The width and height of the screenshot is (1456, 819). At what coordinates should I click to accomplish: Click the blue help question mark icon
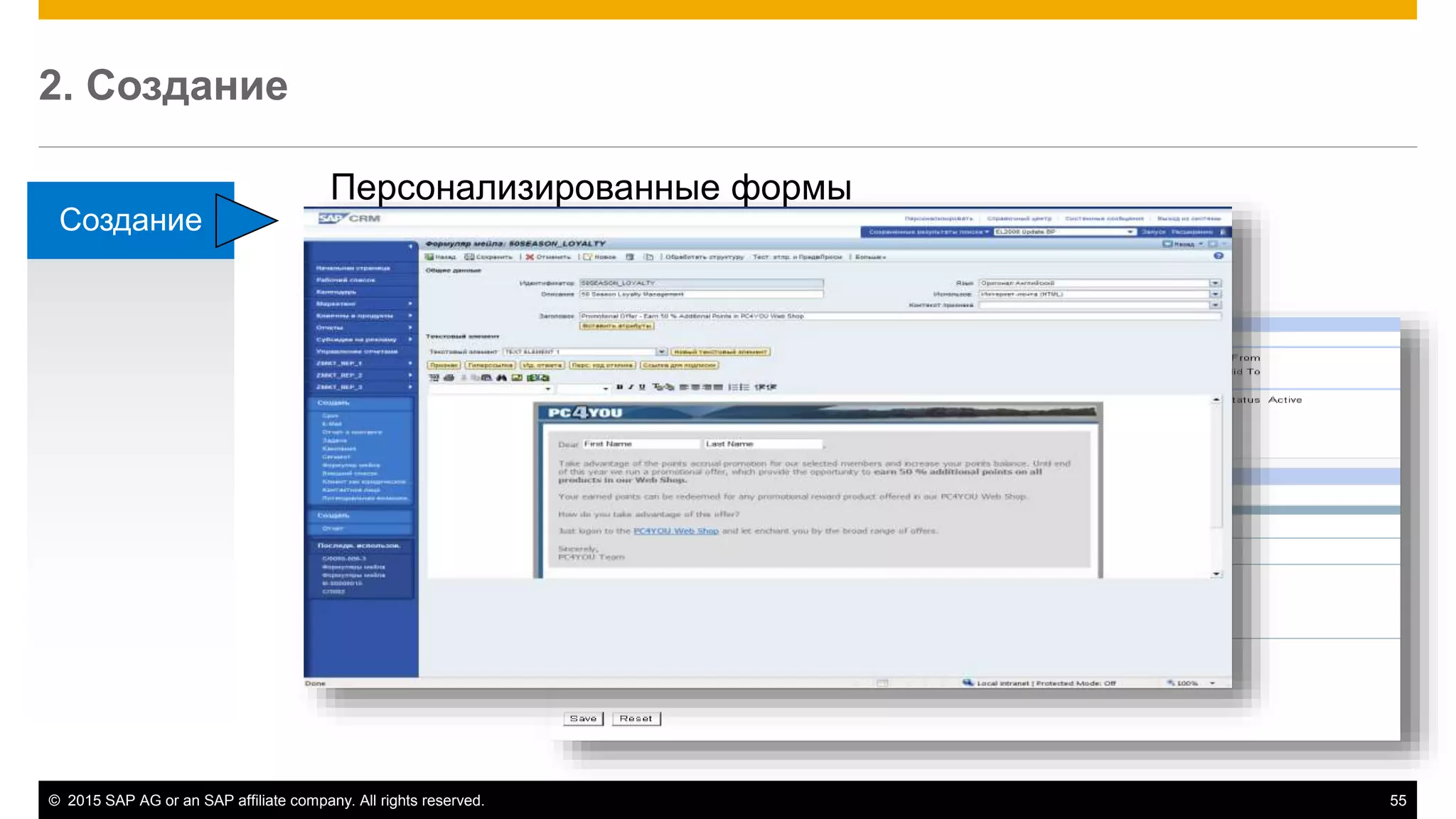click(1219, 256)
